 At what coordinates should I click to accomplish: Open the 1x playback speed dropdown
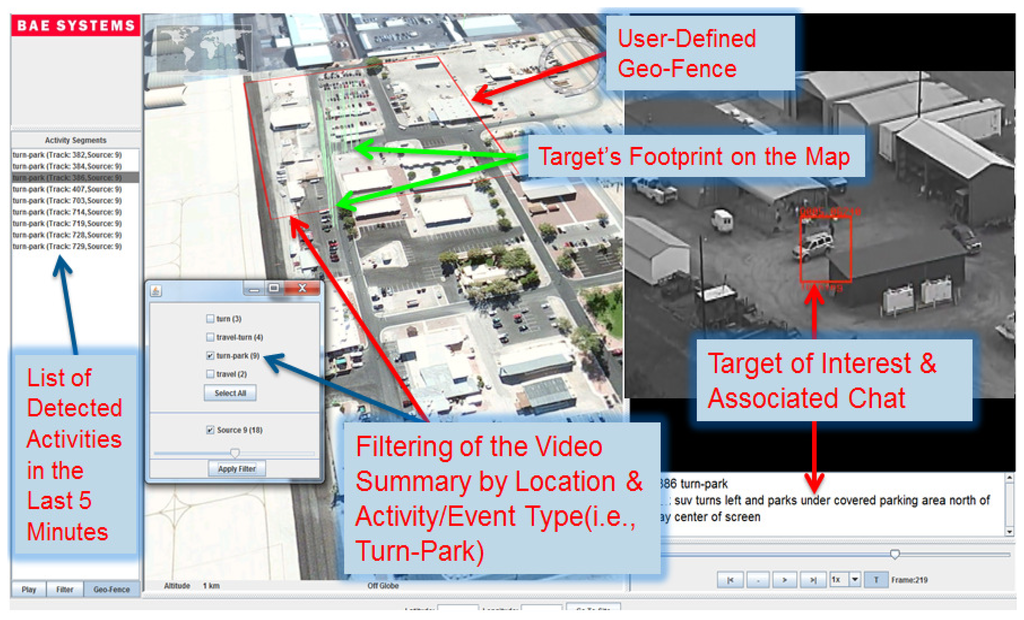(854, 579)
